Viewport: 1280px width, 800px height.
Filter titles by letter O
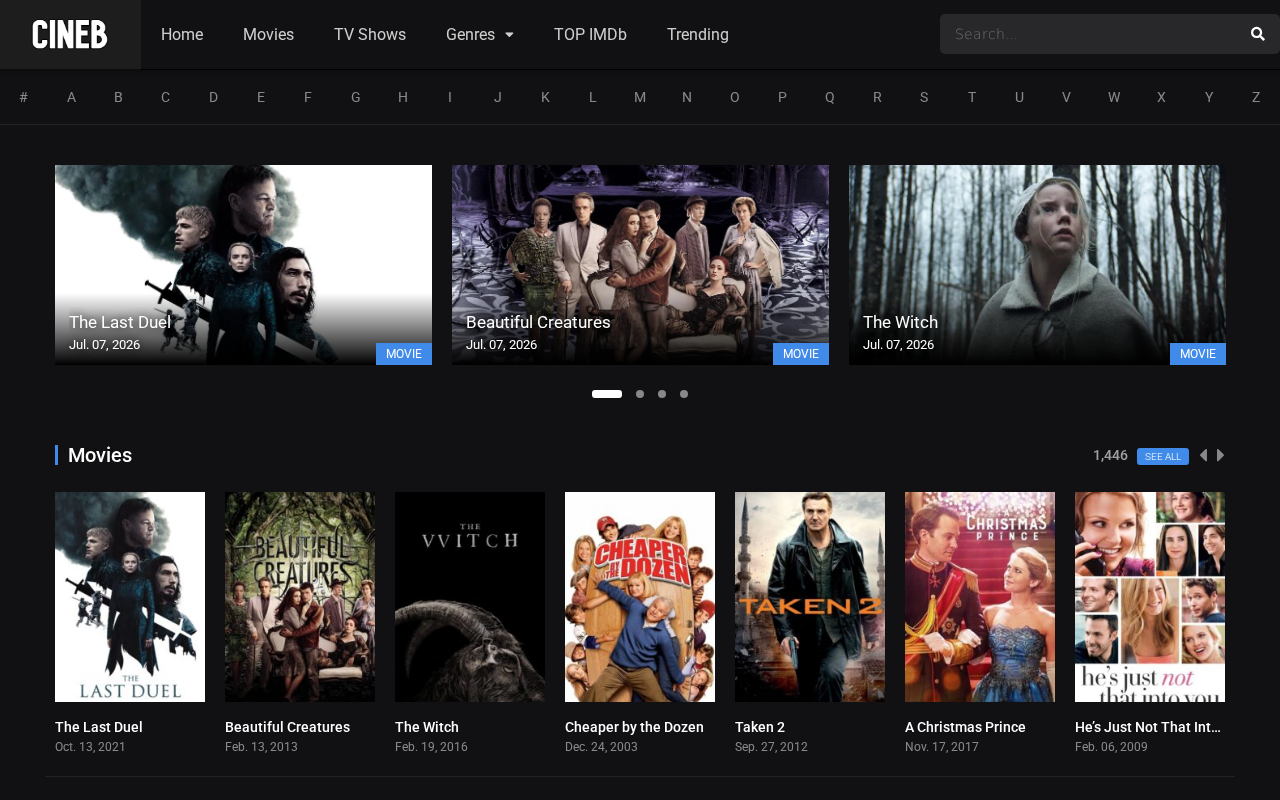click(x=735, y=97)
